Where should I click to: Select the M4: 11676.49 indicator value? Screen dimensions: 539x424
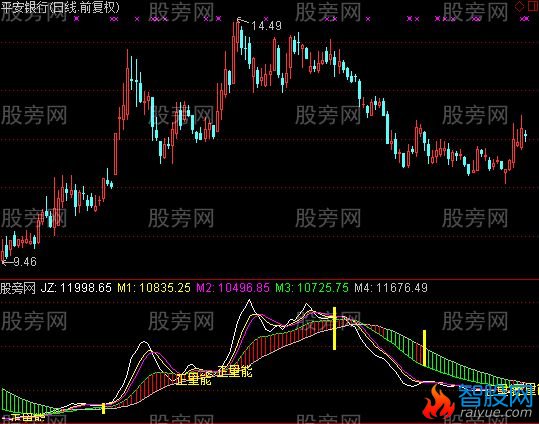pos(391,288)
